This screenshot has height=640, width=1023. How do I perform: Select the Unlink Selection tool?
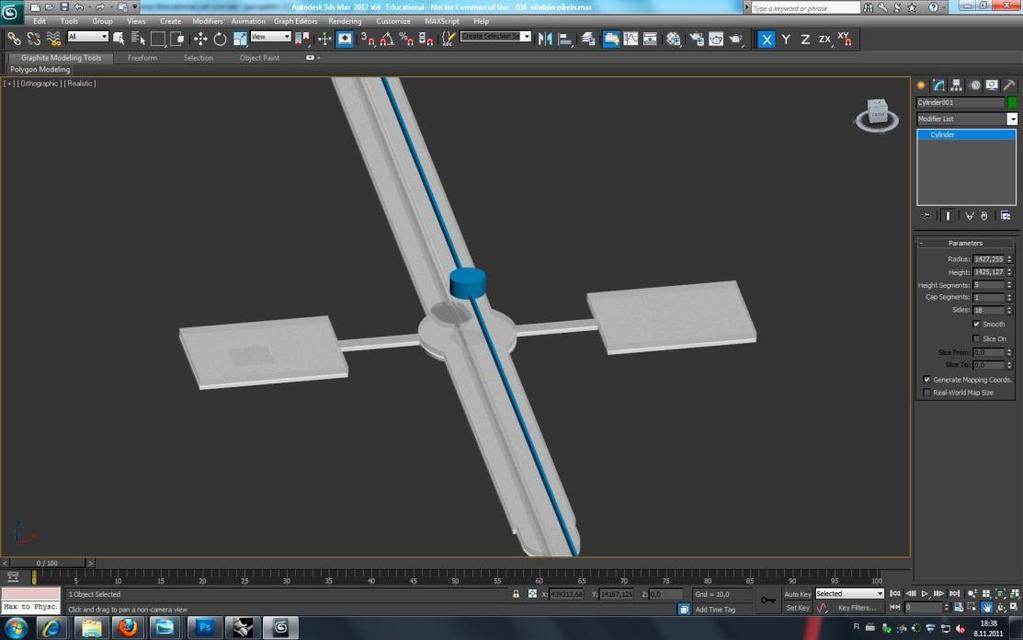coord(33,39)
